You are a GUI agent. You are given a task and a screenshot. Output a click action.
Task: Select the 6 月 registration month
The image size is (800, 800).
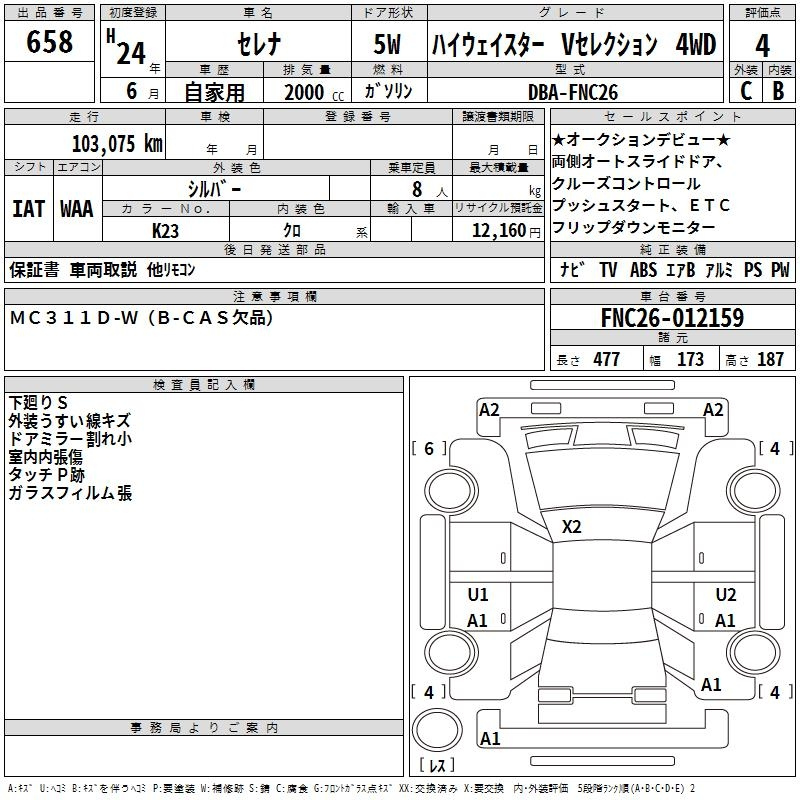tap(142, 91)
